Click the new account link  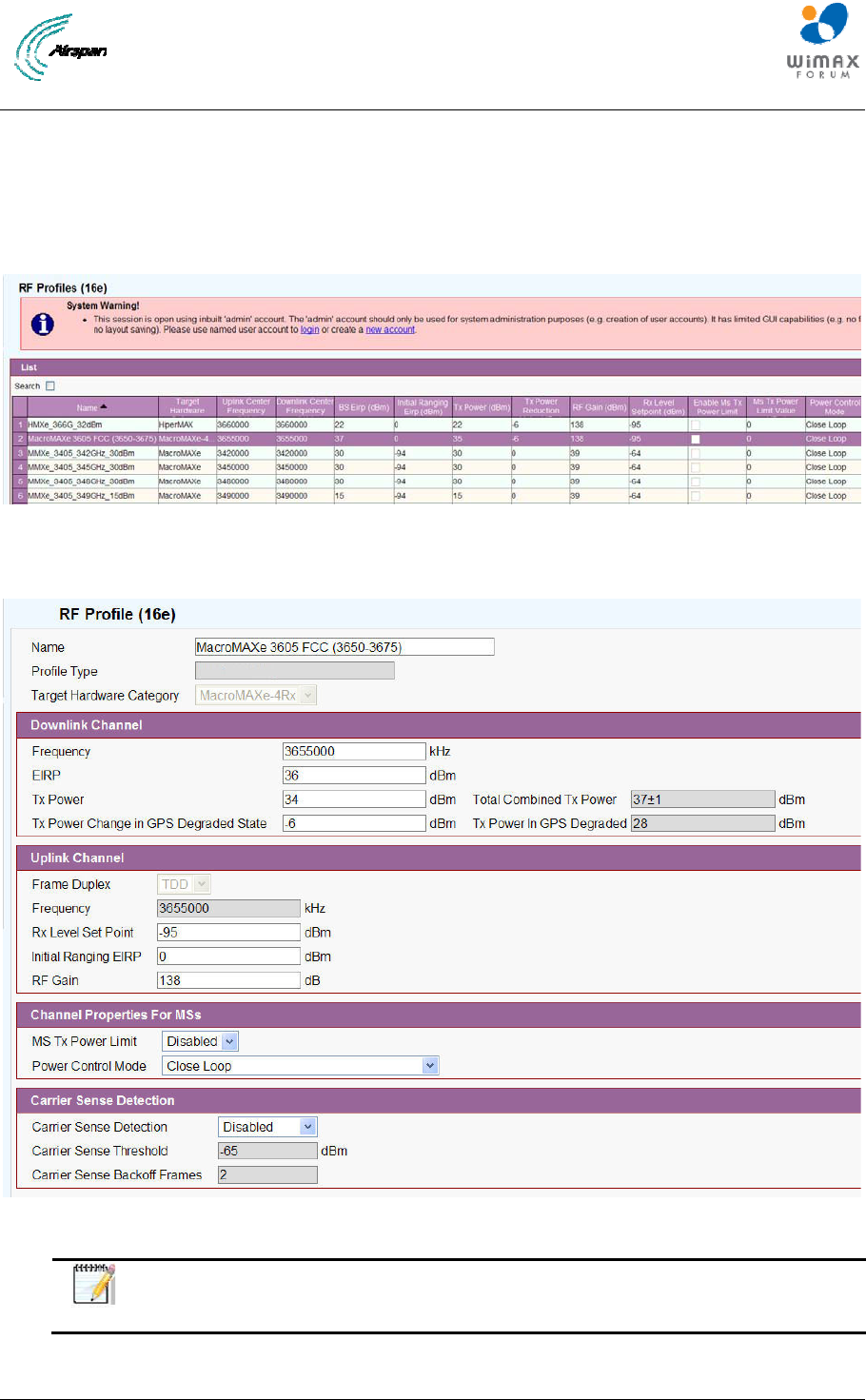tap(390, 329)
